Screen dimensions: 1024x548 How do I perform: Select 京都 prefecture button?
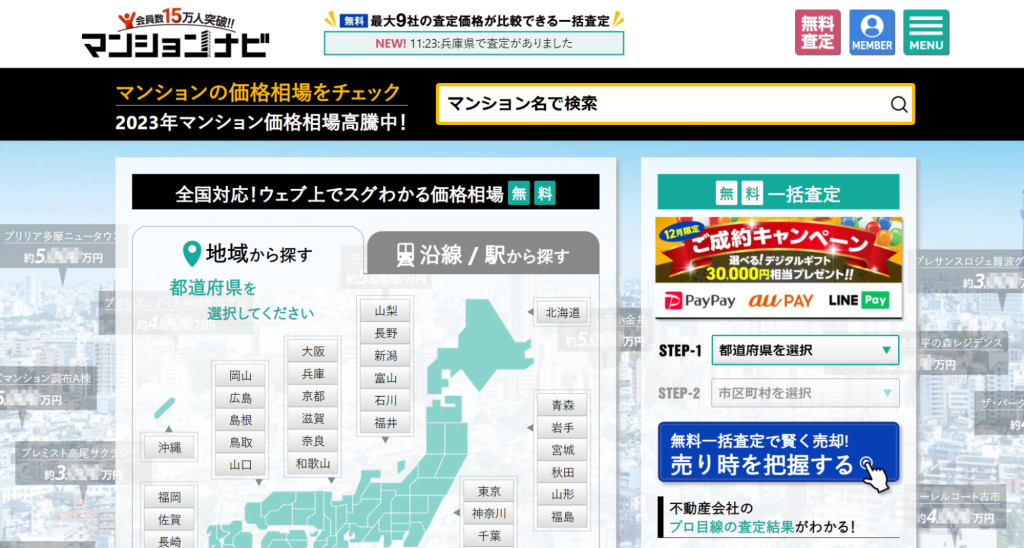coord(313,396)
